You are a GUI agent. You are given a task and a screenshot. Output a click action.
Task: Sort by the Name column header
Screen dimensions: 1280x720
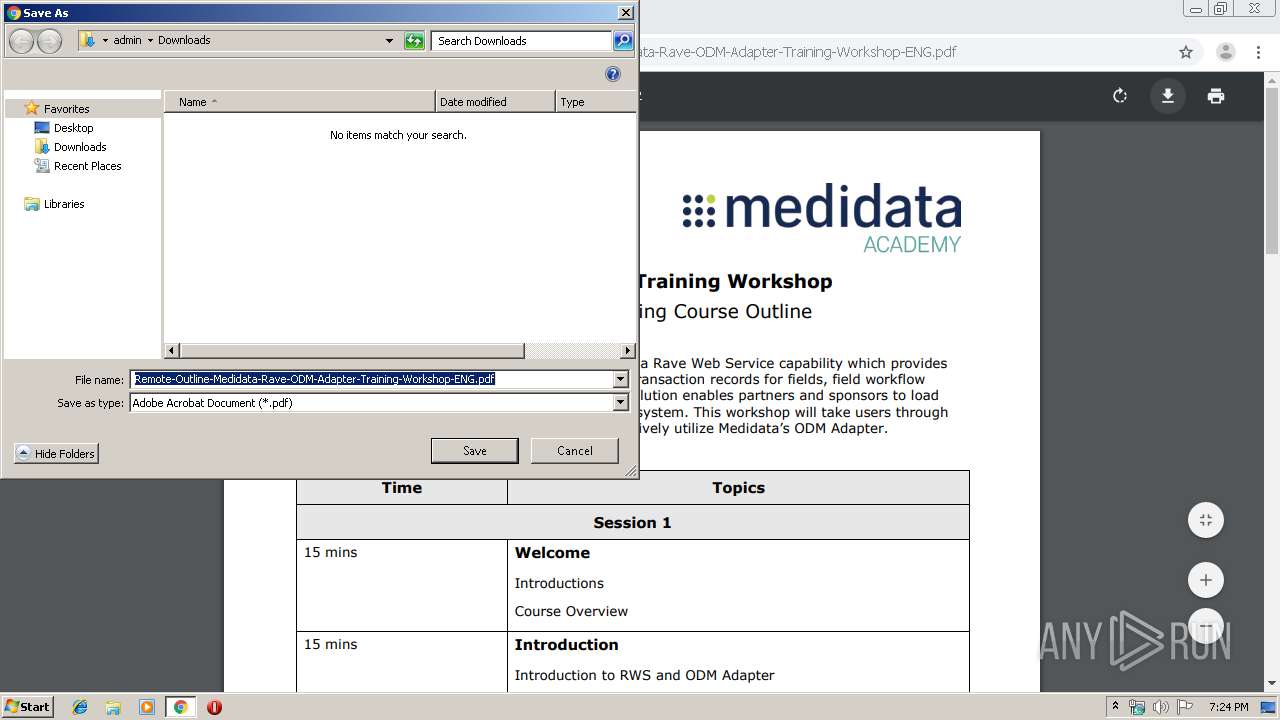click(300, 102)
